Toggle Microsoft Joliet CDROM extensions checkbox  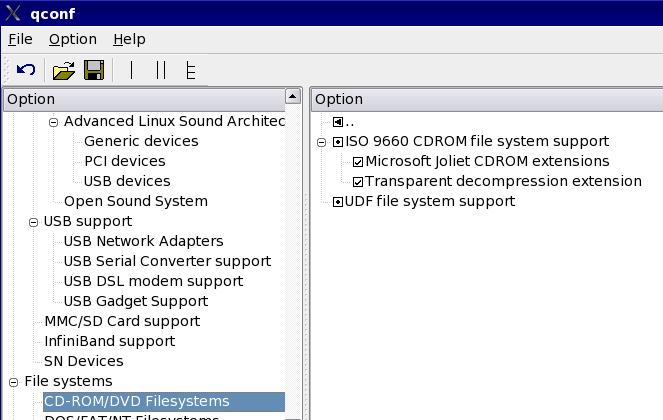click(x=358, y=162)
